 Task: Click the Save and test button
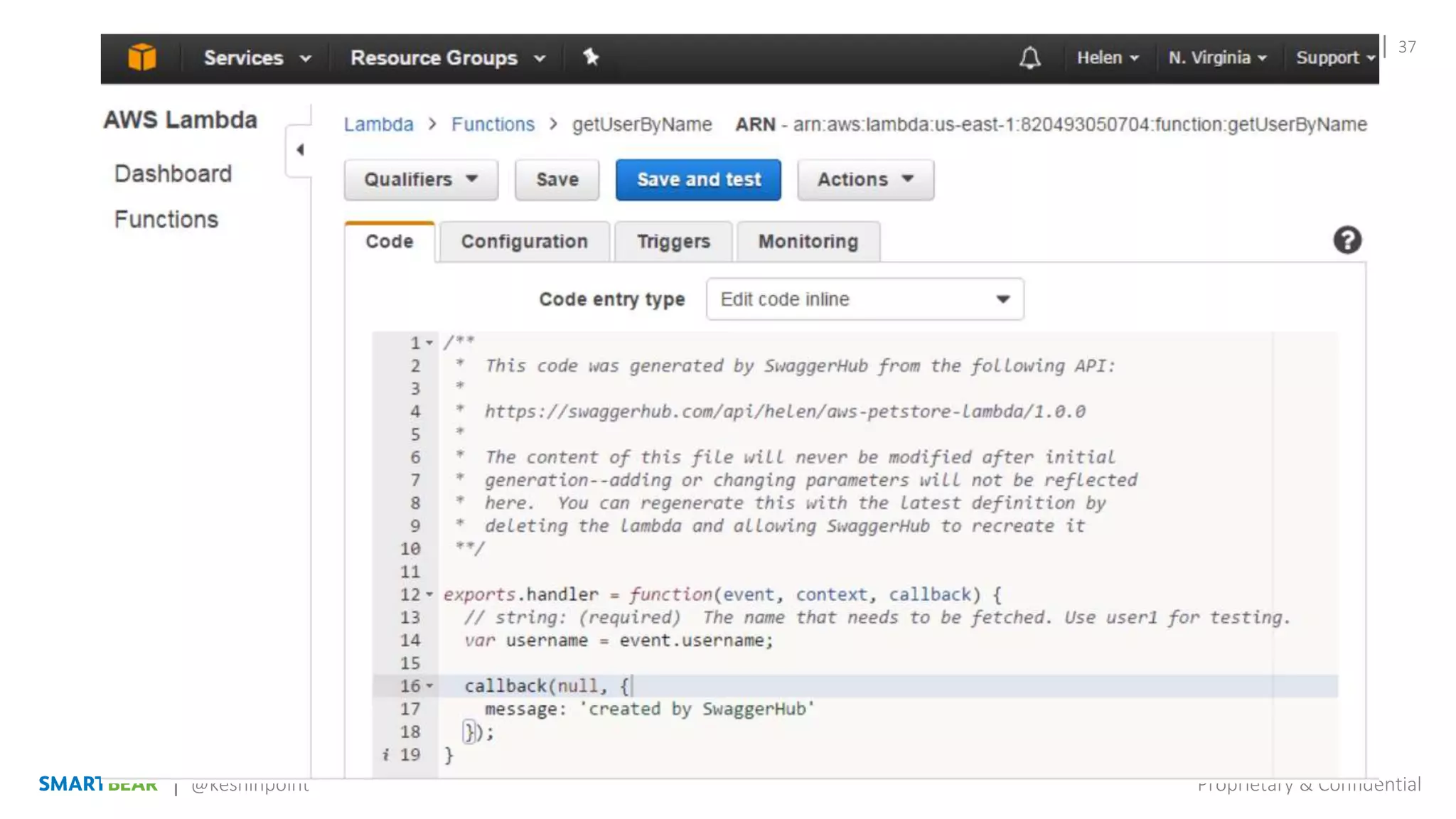(x=698, y=180)
